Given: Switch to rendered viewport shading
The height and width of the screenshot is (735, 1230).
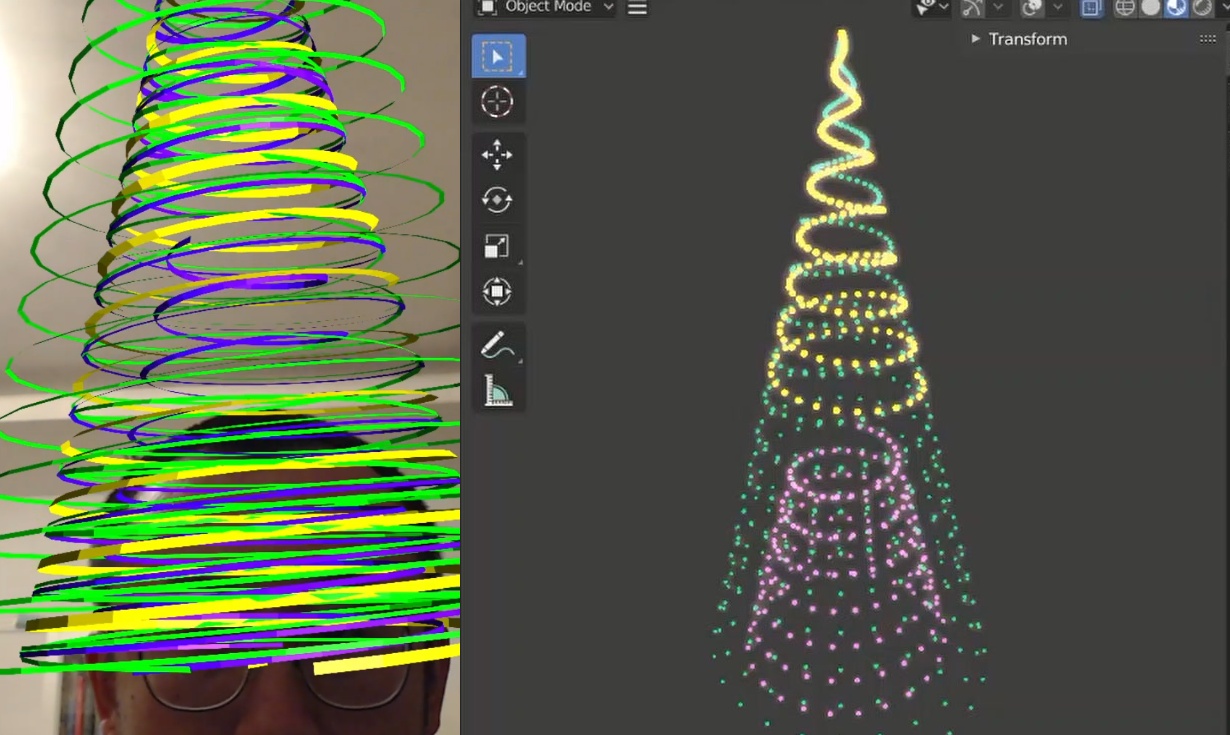Looking at the screenshot, I should [1201, 7].
